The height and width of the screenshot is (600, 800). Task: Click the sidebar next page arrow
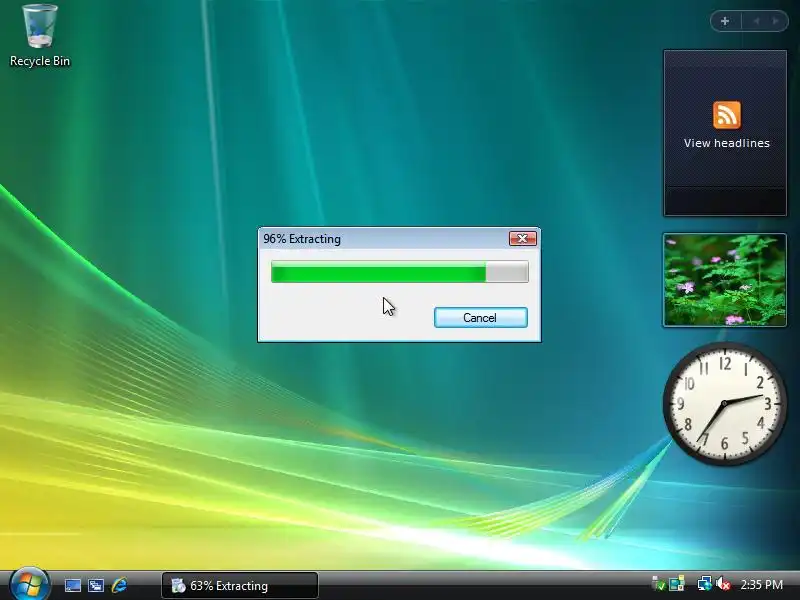tap(776, 21)
